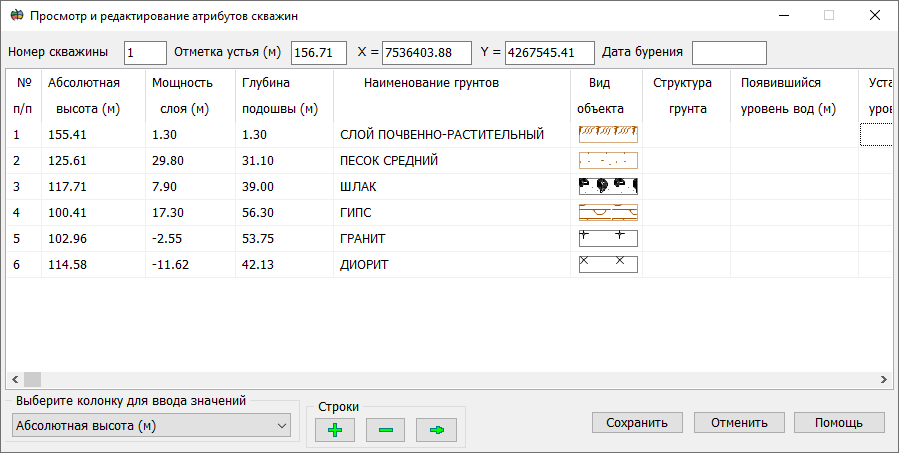The width and height of the screenshot is (899, 453).
Task: Select depth cell 53.75
Action: [284, 239]
